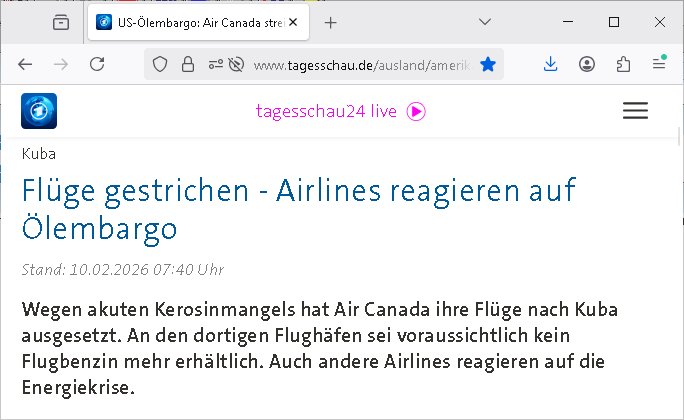
Task: Go back to the previous page
Action: tap(25, 64)
